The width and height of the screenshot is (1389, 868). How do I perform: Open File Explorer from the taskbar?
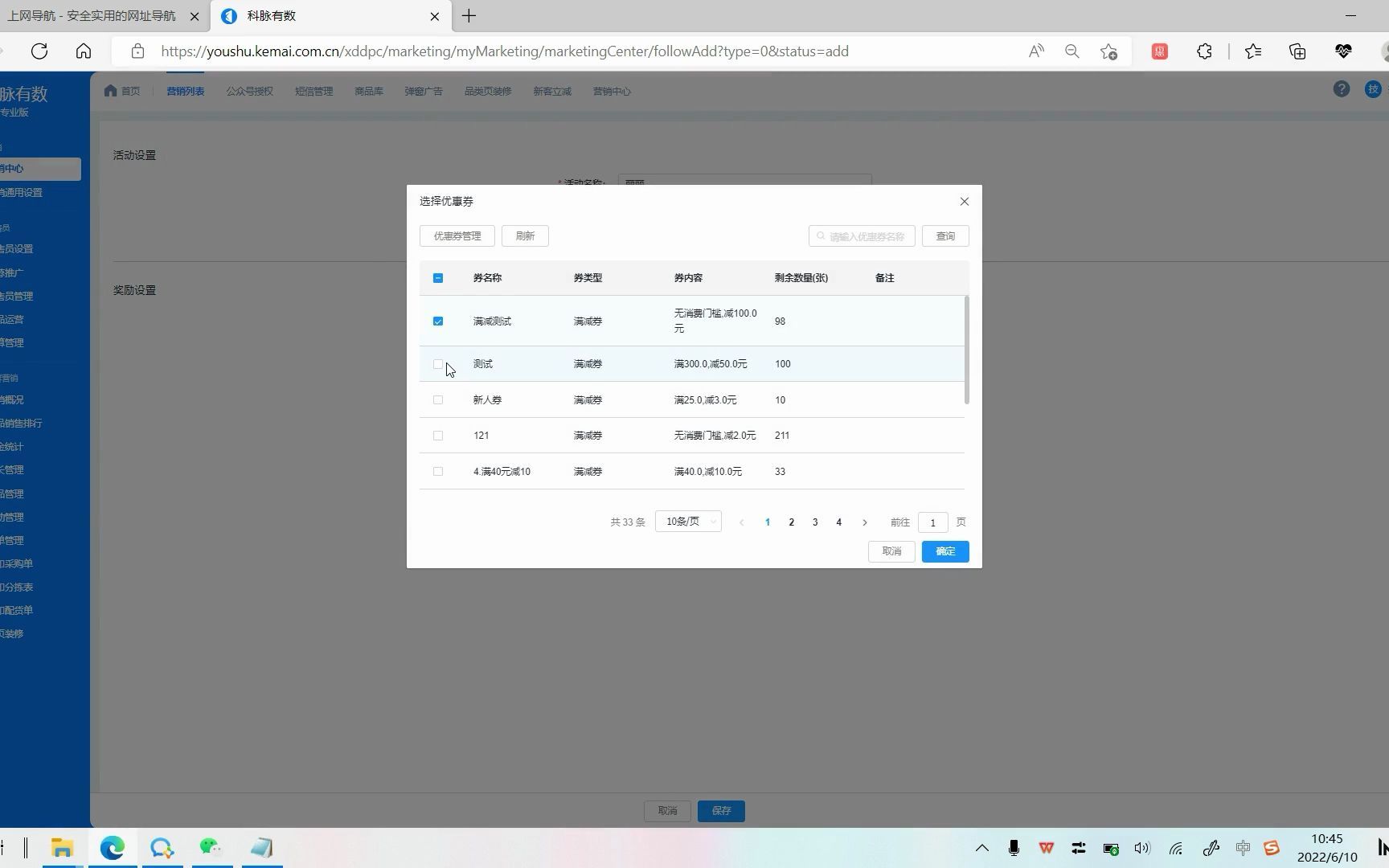pos(62,848)
